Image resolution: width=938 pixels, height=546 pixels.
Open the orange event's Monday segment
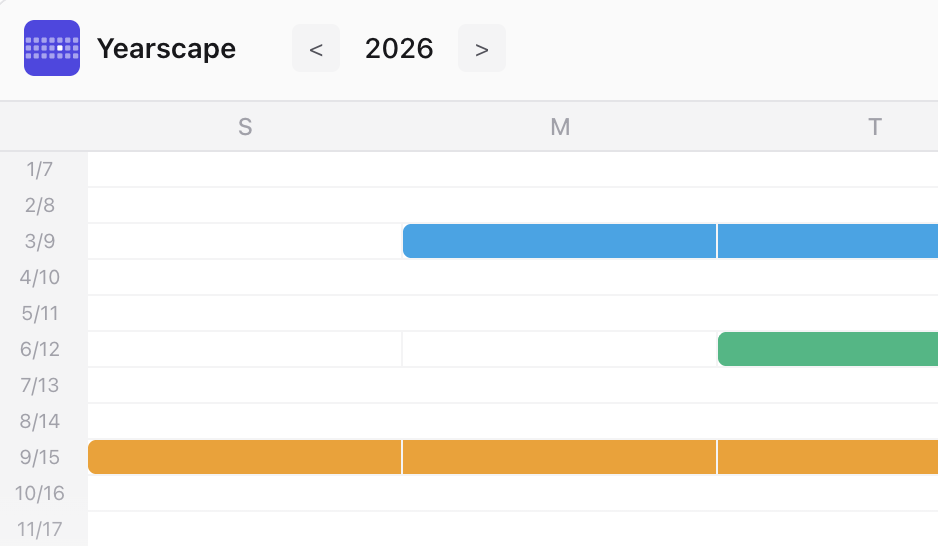(x=559, y=457)
